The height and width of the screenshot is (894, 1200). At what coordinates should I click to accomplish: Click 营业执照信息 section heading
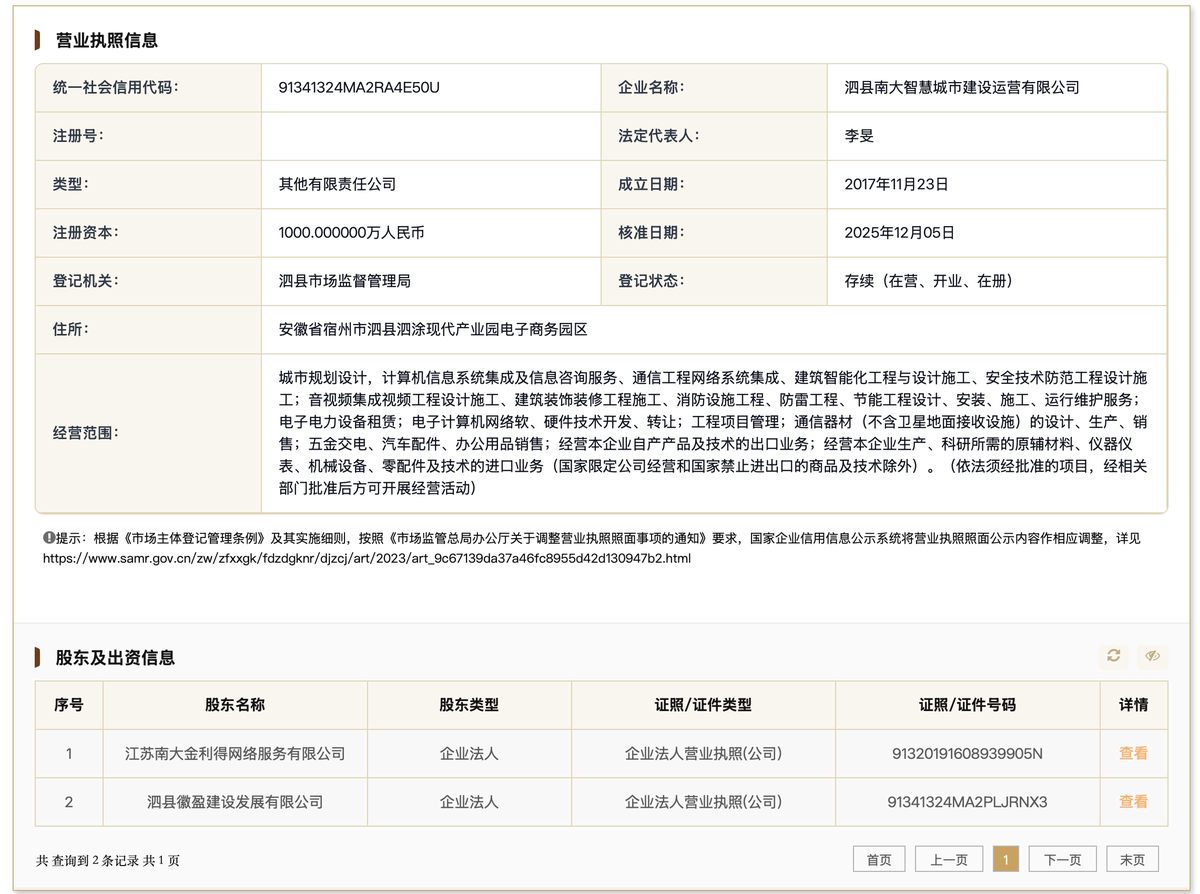(x=106, y=40)
